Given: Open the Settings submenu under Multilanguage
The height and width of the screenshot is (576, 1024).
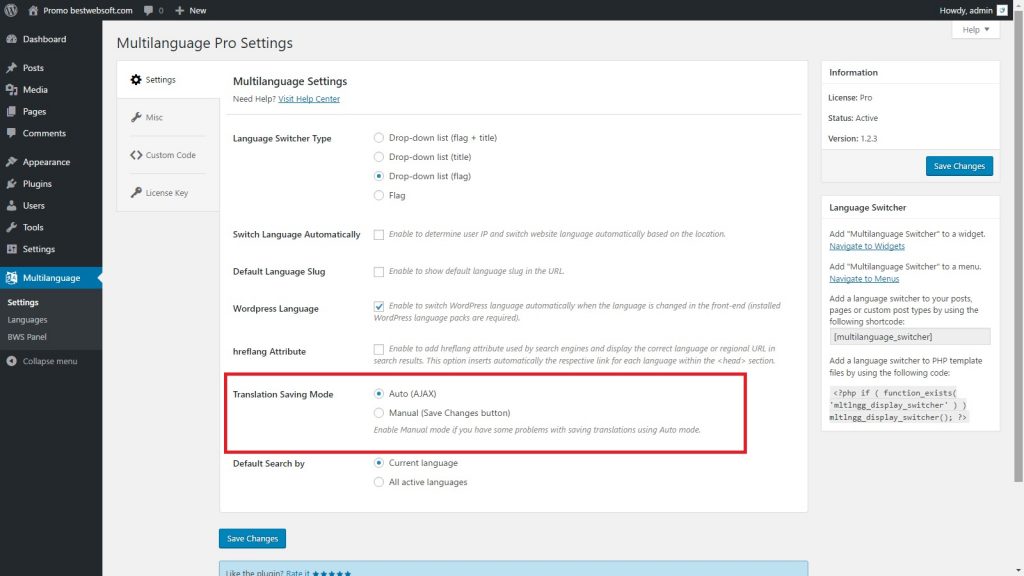Looking at the screenshot, I should (x=23, y=302).
